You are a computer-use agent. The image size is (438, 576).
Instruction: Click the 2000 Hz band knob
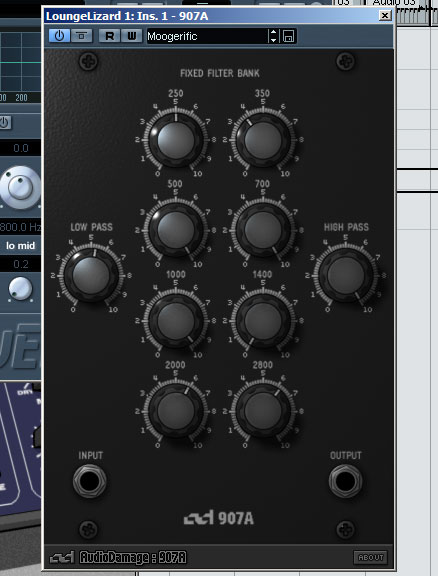pyautogui.click(x=176, y=411)
